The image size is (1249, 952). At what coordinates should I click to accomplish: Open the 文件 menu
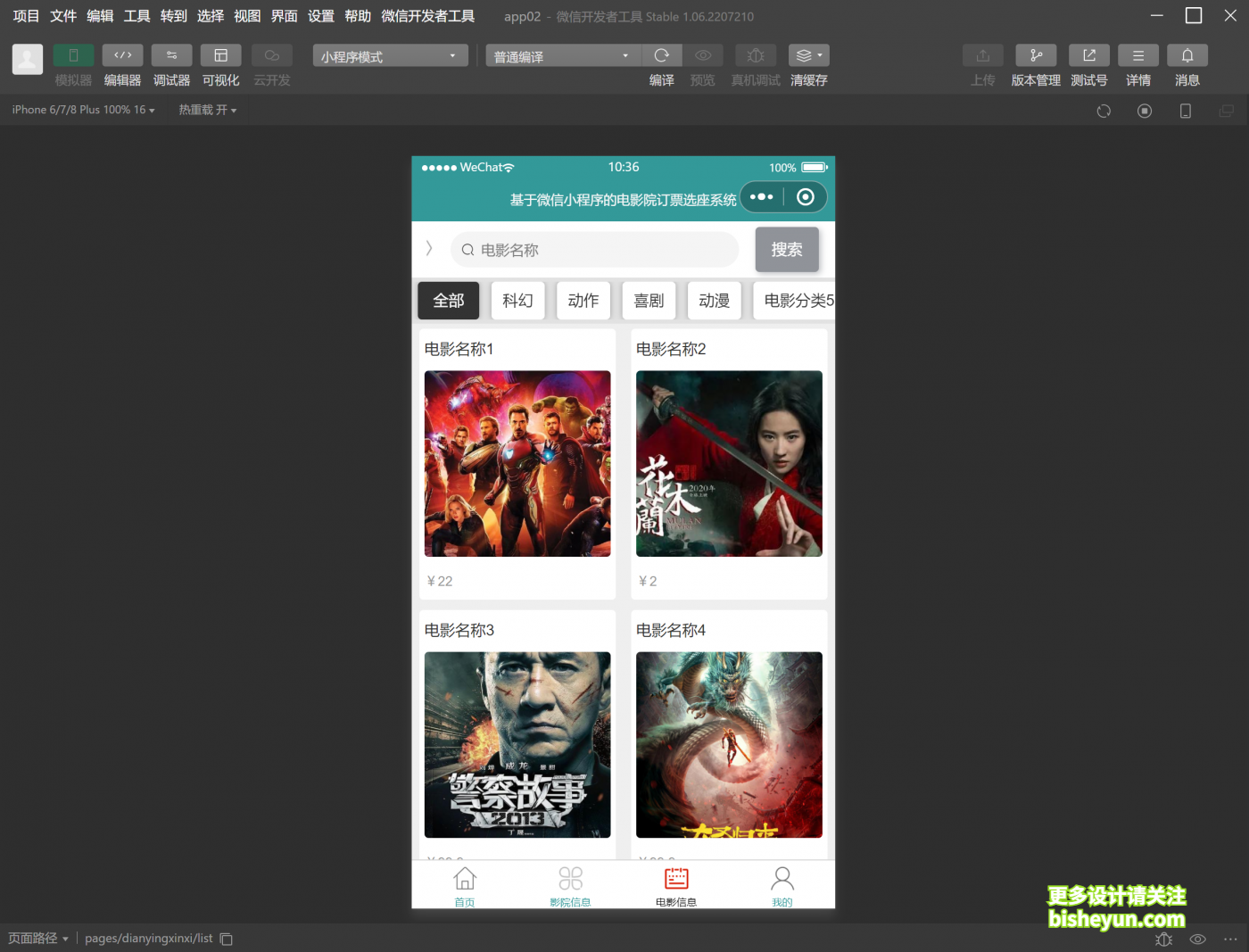point(63,16)
